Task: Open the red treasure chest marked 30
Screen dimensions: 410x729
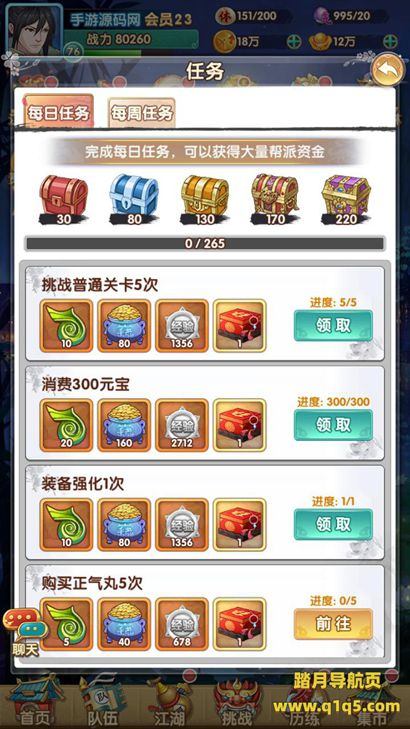Action: pos(64,199)
